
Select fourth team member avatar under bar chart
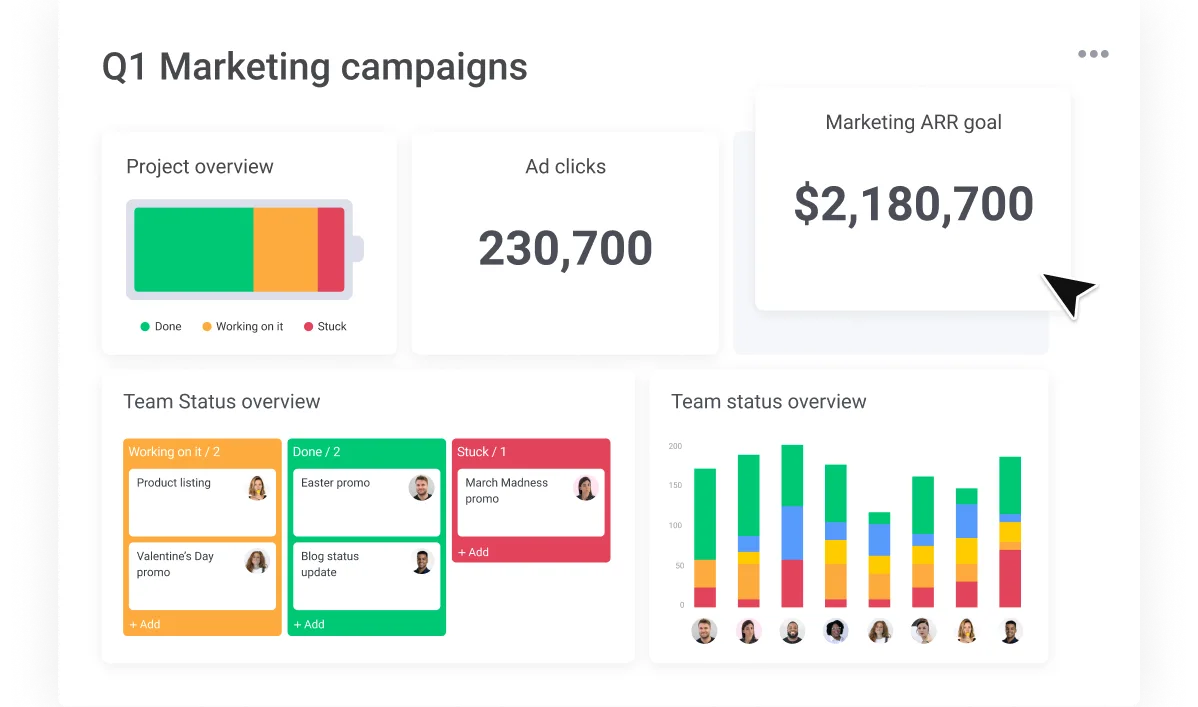coord(836,631)
